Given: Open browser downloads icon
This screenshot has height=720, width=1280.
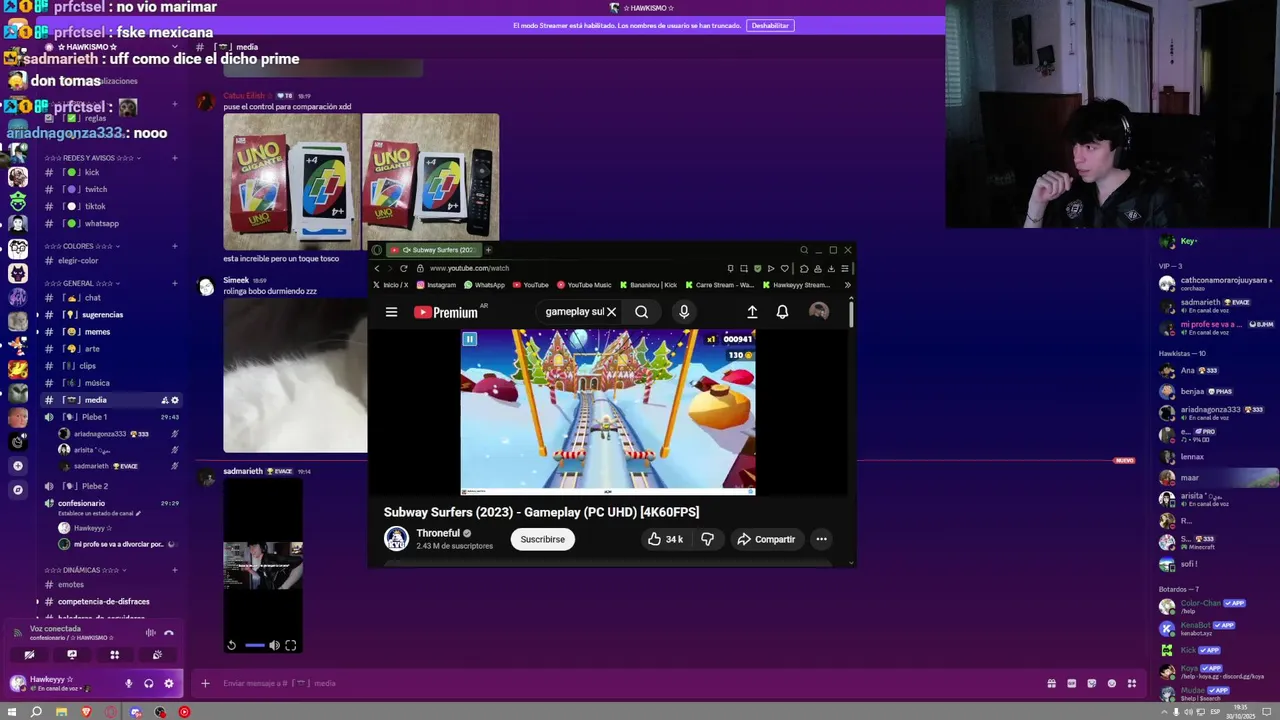Looking at the screenshot, I should coord(831,268).
